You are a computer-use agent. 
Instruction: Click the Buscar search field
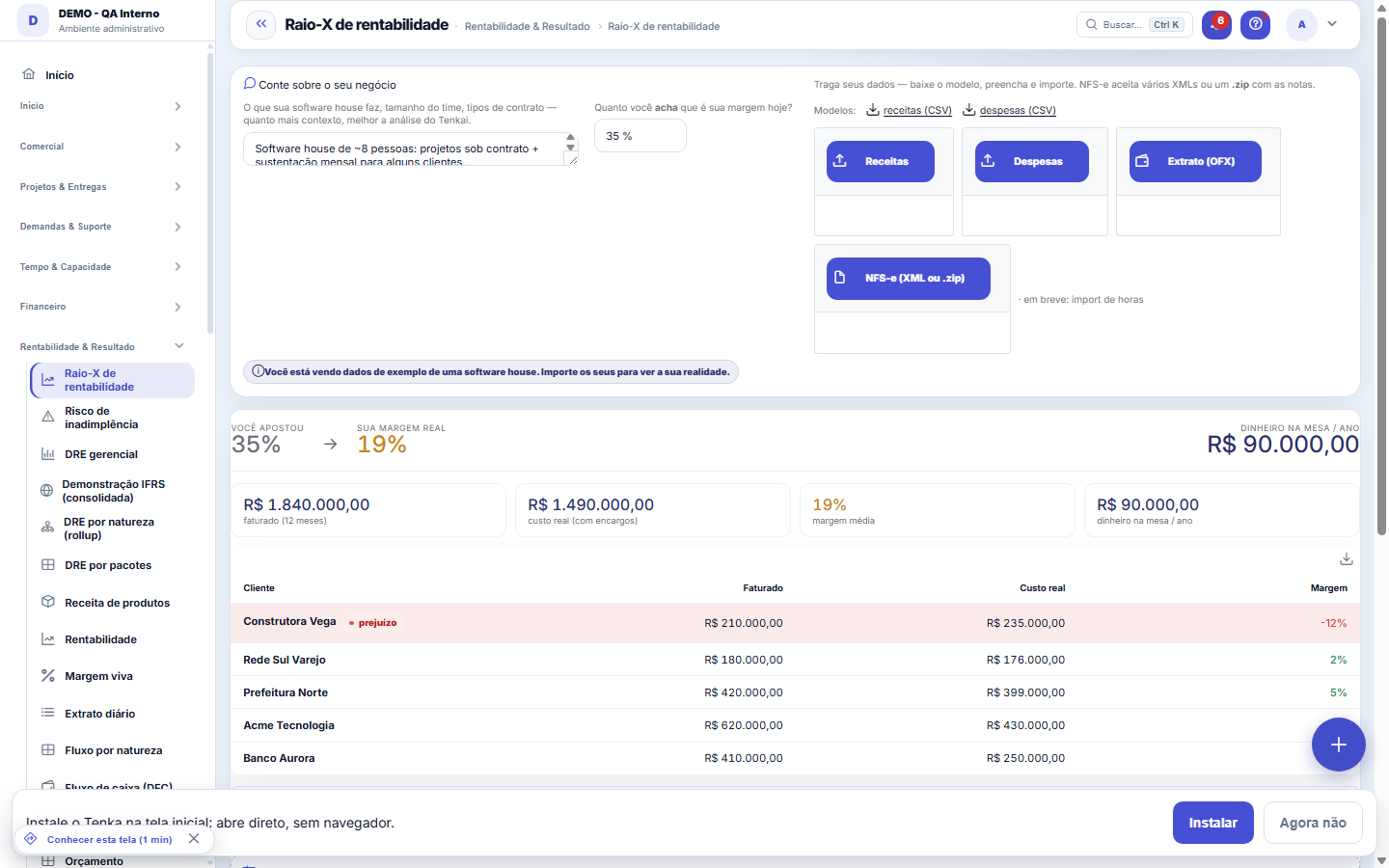point(1134,24)
